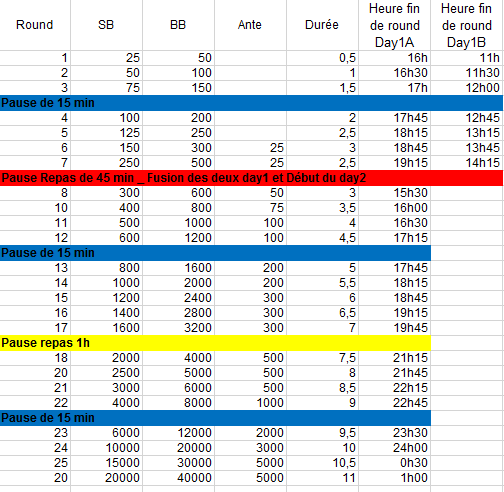Select the Round column header cell
Viewport: 504px width, 492px height.
pyautogui.click(x=35, y=25)
